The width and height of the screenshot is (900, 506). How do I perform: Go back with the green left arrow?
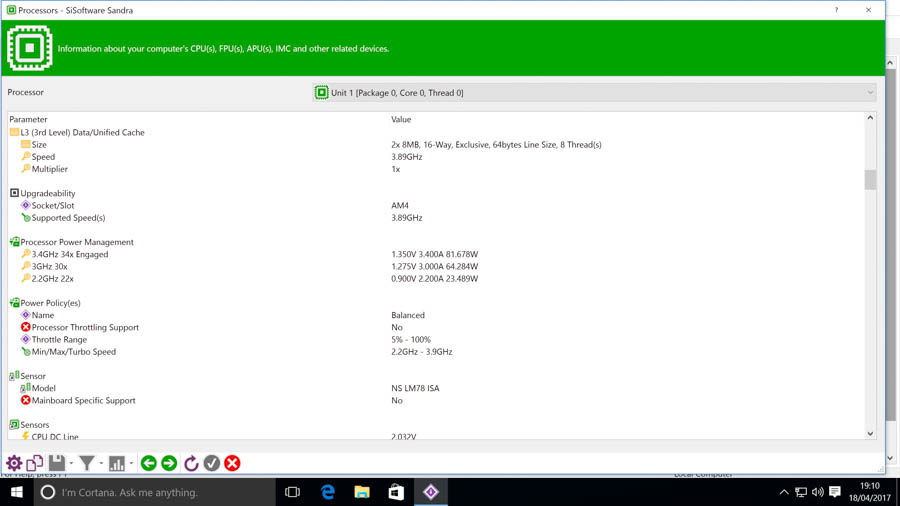click(149, 463)
